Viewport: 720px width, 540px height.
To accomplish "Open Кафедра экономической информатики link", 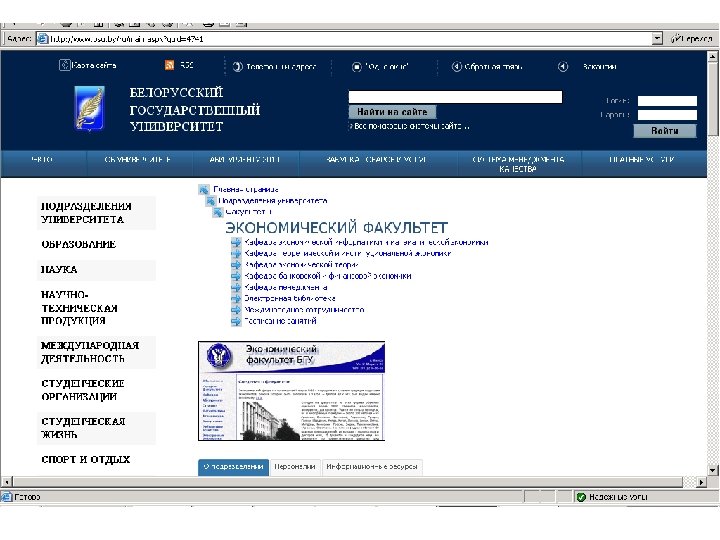I will tap(366, 242).
